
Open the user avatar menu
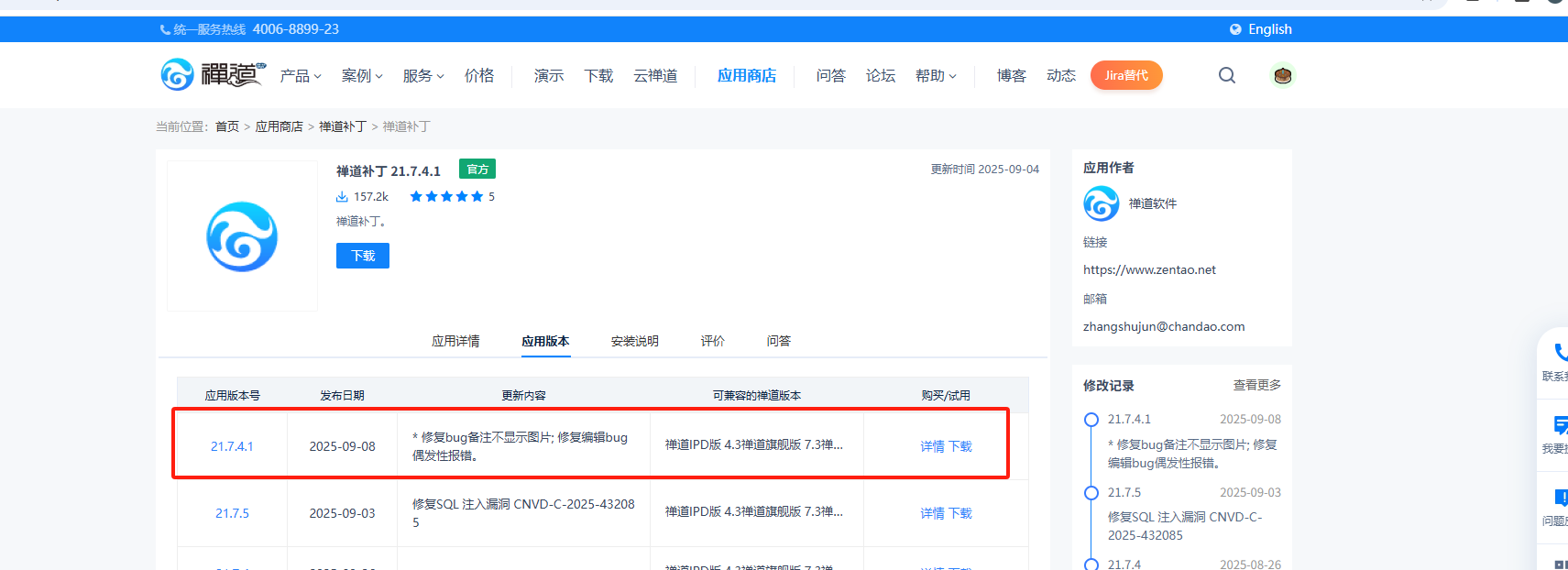click(1282, 75)
